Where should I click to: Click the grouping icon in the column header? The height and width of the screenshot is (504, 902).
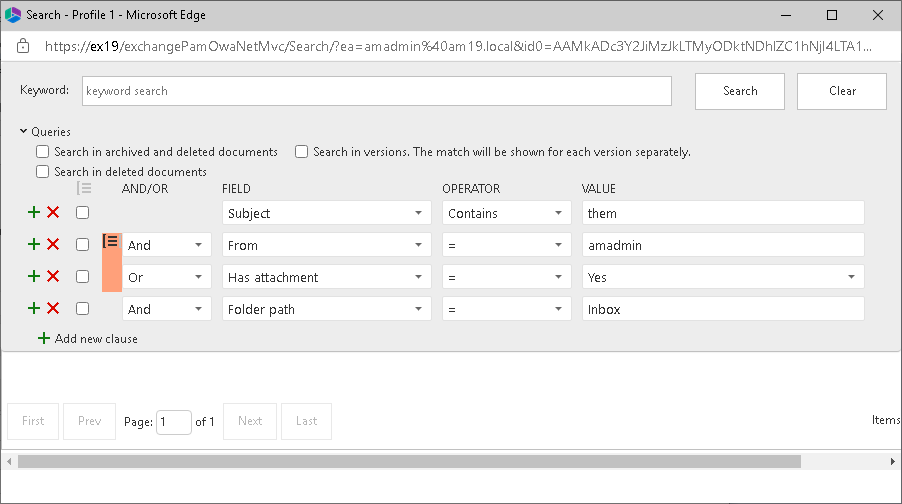pyautogui.click(x=84, y=188)
